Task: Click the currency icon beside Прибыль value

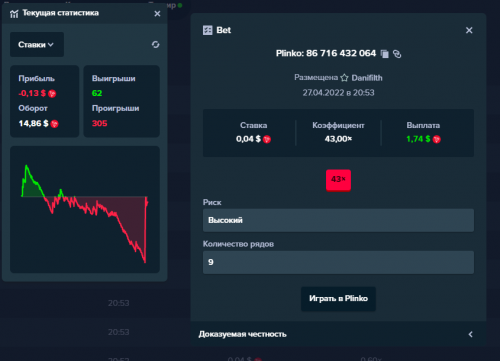Action: point(52,94)
